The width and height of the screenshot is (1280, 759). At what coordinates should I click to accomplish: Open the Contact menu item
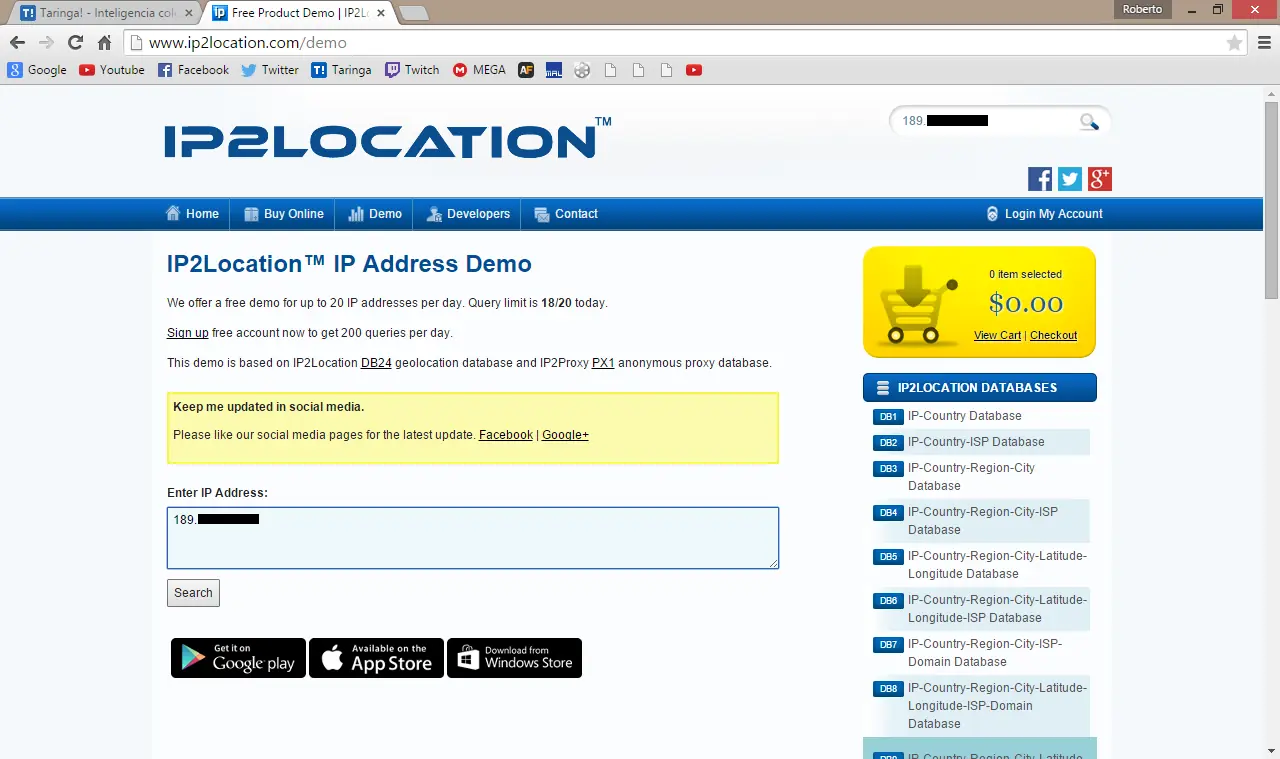coord(566,214)
